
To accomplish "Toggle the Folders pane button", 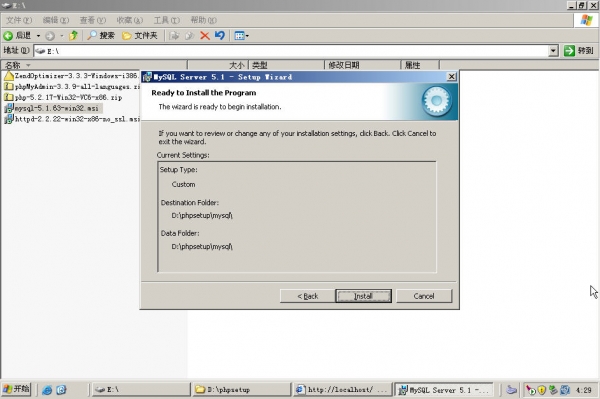I will (x=140, y=36).
